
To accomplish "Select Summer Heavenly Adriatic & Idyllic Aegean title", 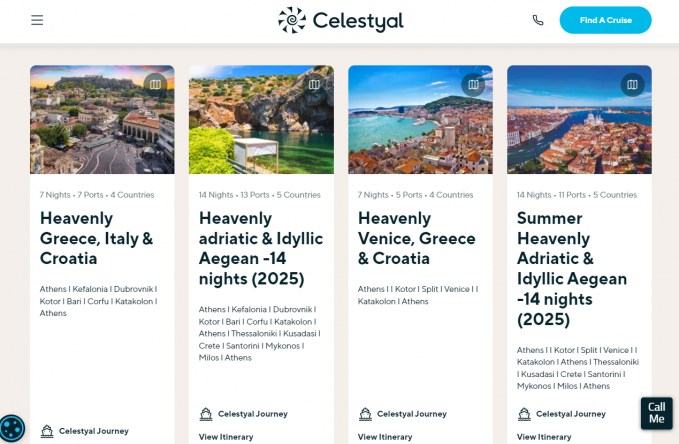I will (572, 268).
